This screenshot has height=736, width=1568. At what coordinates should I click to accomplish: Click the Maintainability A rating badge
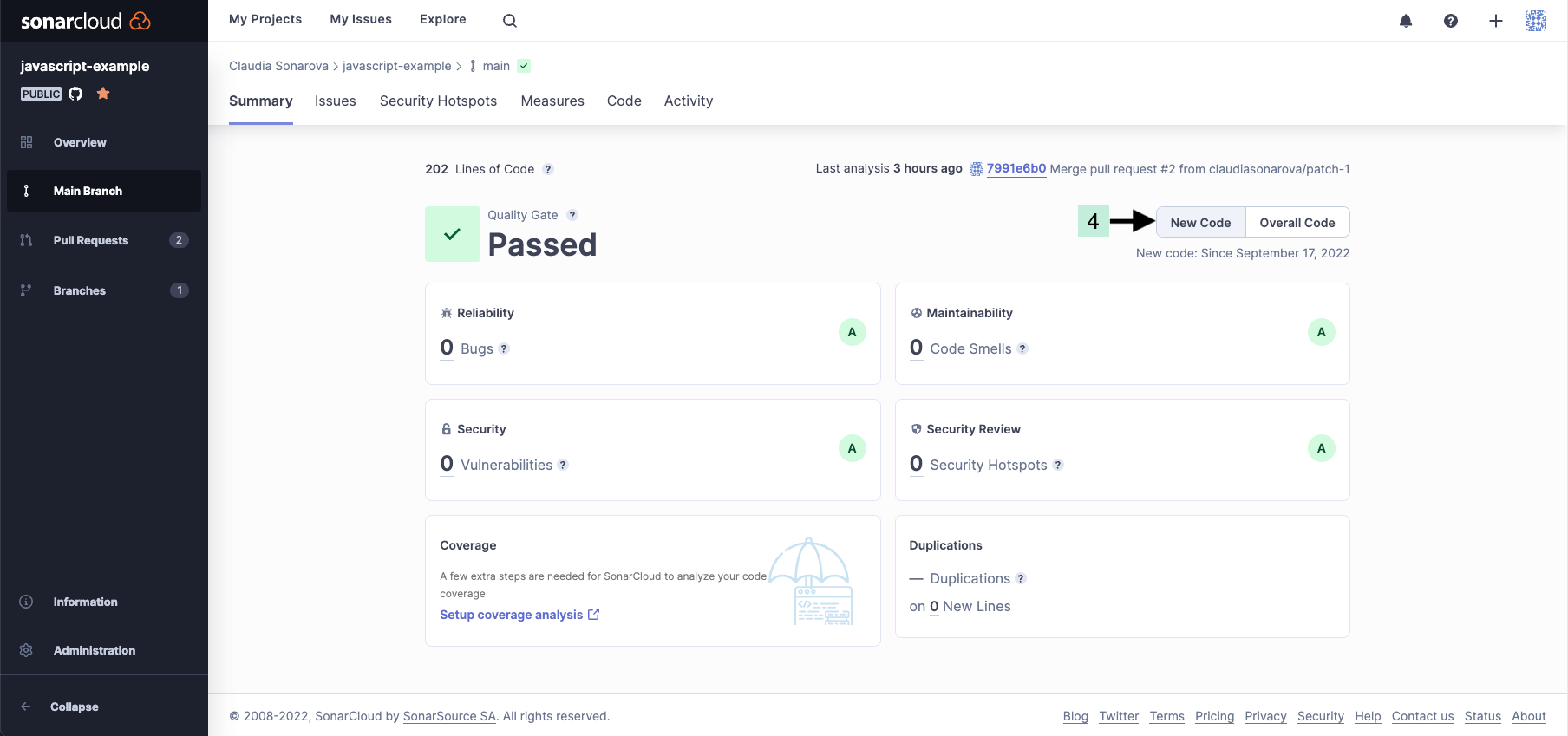point(1322,332)
